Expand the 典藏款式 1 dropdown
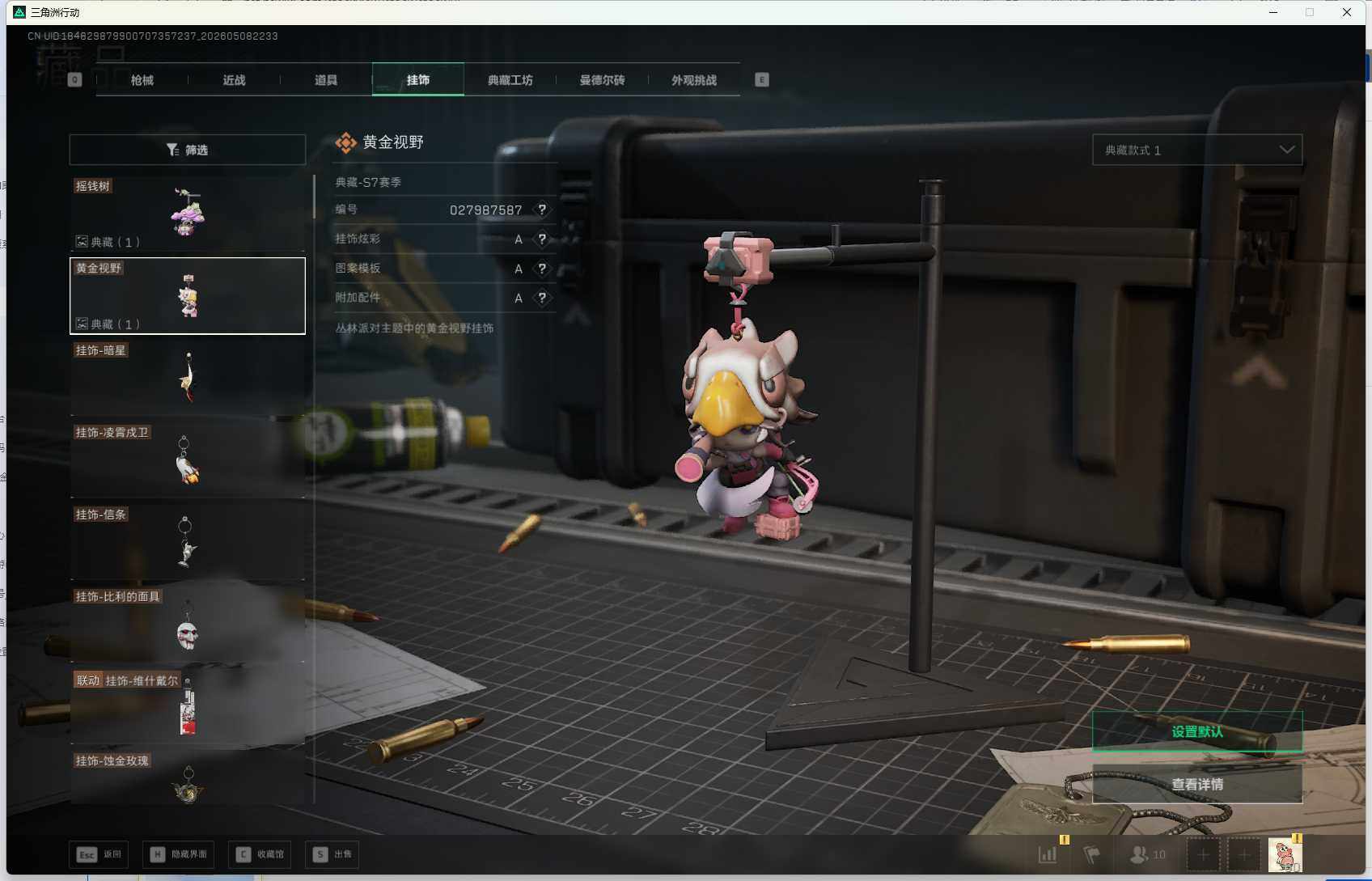Screen dimensions: 1372x881 point(1197,150)
